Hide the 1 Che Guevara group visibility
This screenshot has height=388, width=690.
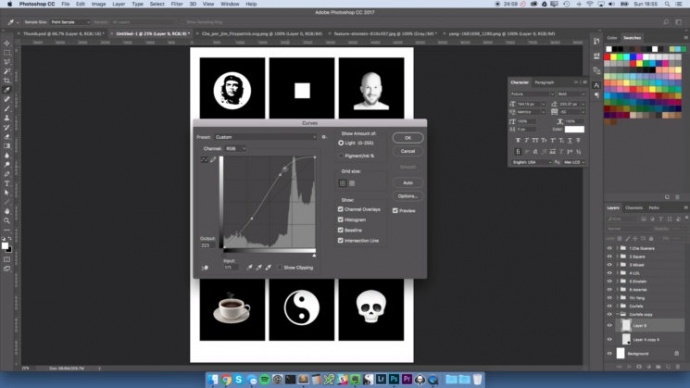609,248
